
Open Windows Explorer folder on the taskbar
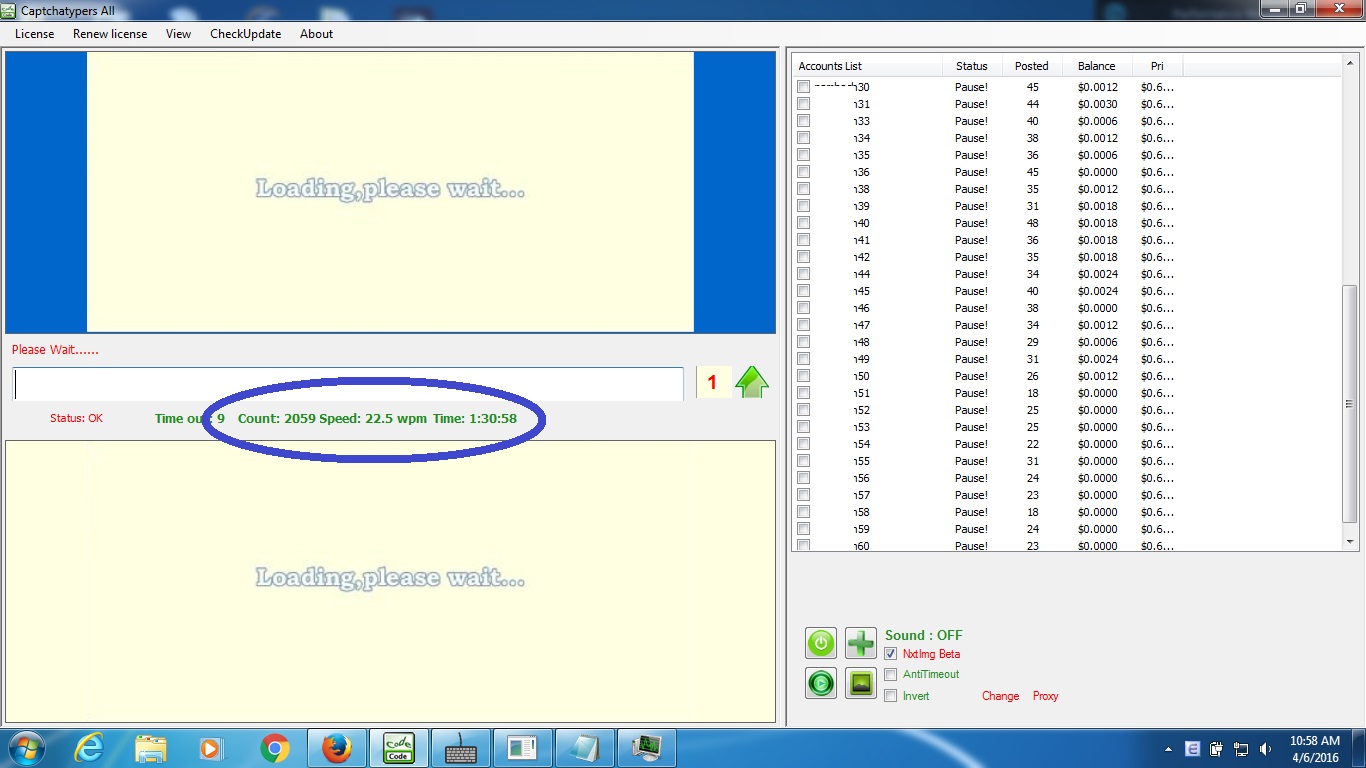coord(151,748)
